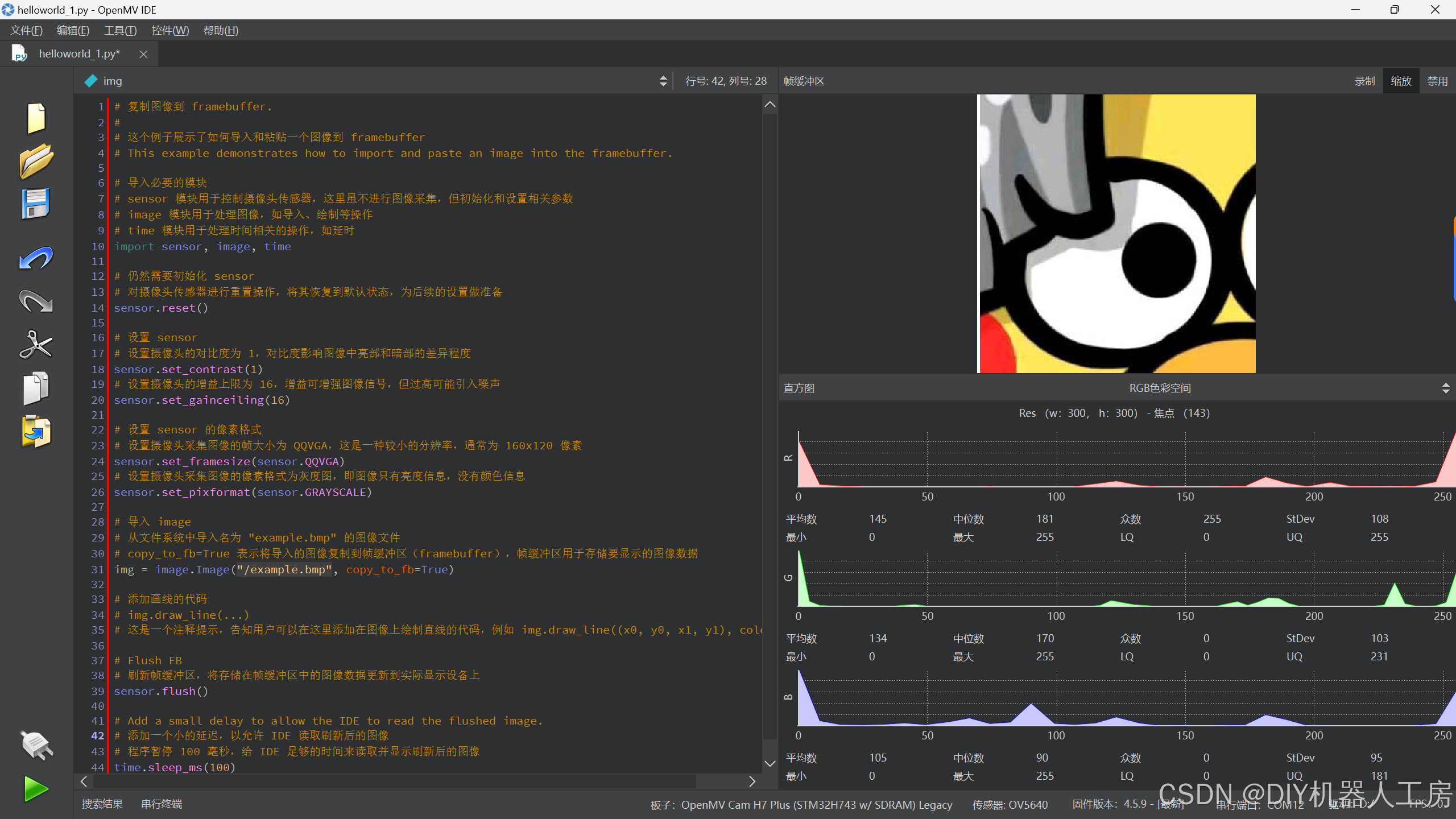Screen dimensions: 1456x819
Task: Save file with floppy disk icon
Action: point(36,204)
